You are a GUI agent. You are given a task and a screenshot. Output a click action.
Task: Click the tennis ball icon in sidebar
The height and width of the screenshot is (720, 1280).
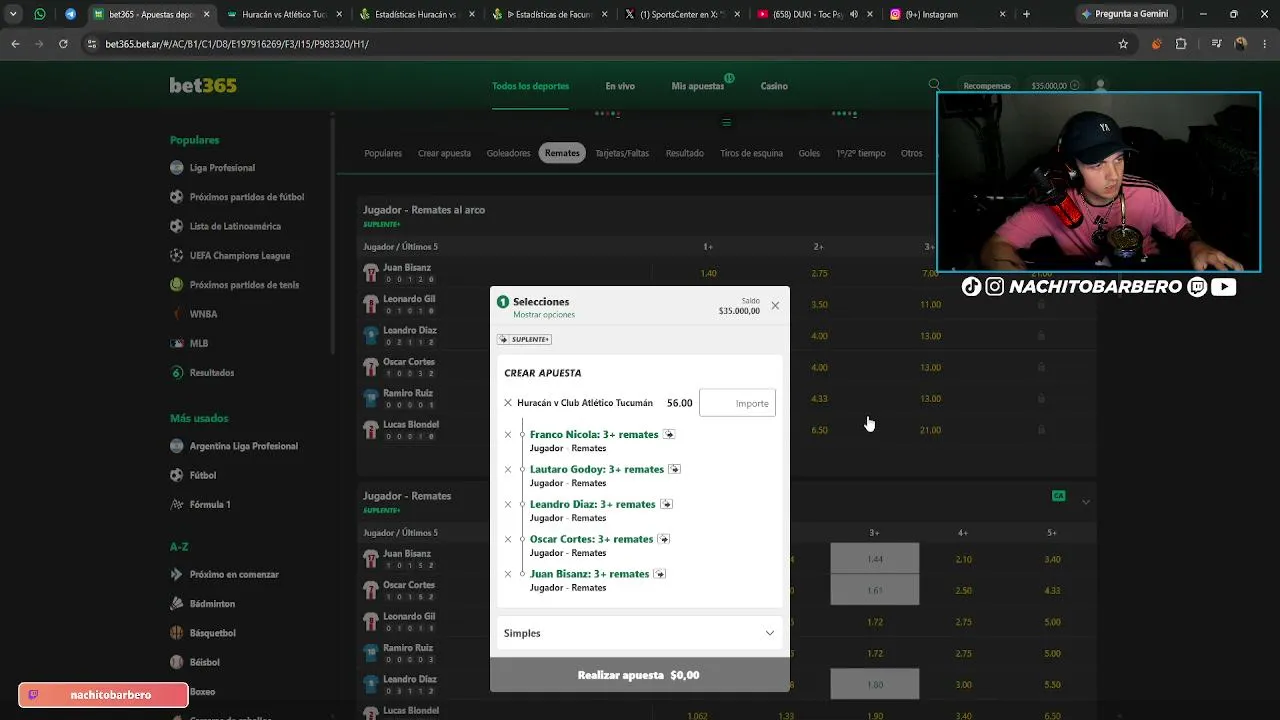(177, 285)
